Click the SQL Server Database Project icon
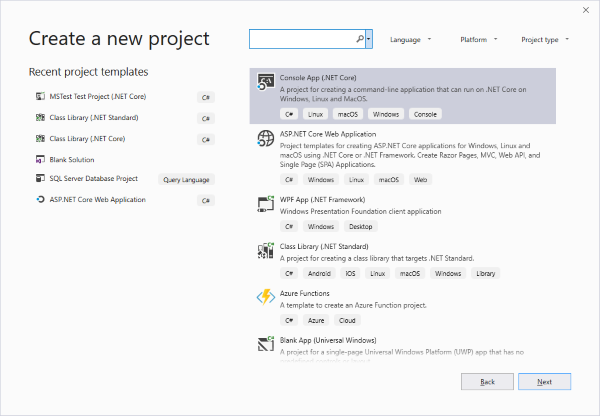Viewport: 600px width, 416px height. pyautogui.click(x=40, y=178)
